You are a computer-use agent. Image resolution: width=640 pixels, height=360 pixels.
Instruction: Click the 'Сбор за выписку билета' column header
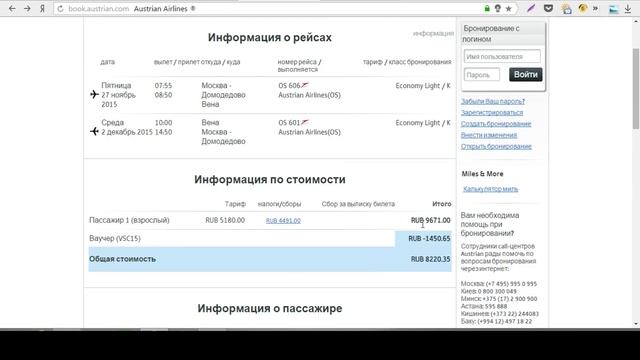(358, 204)
